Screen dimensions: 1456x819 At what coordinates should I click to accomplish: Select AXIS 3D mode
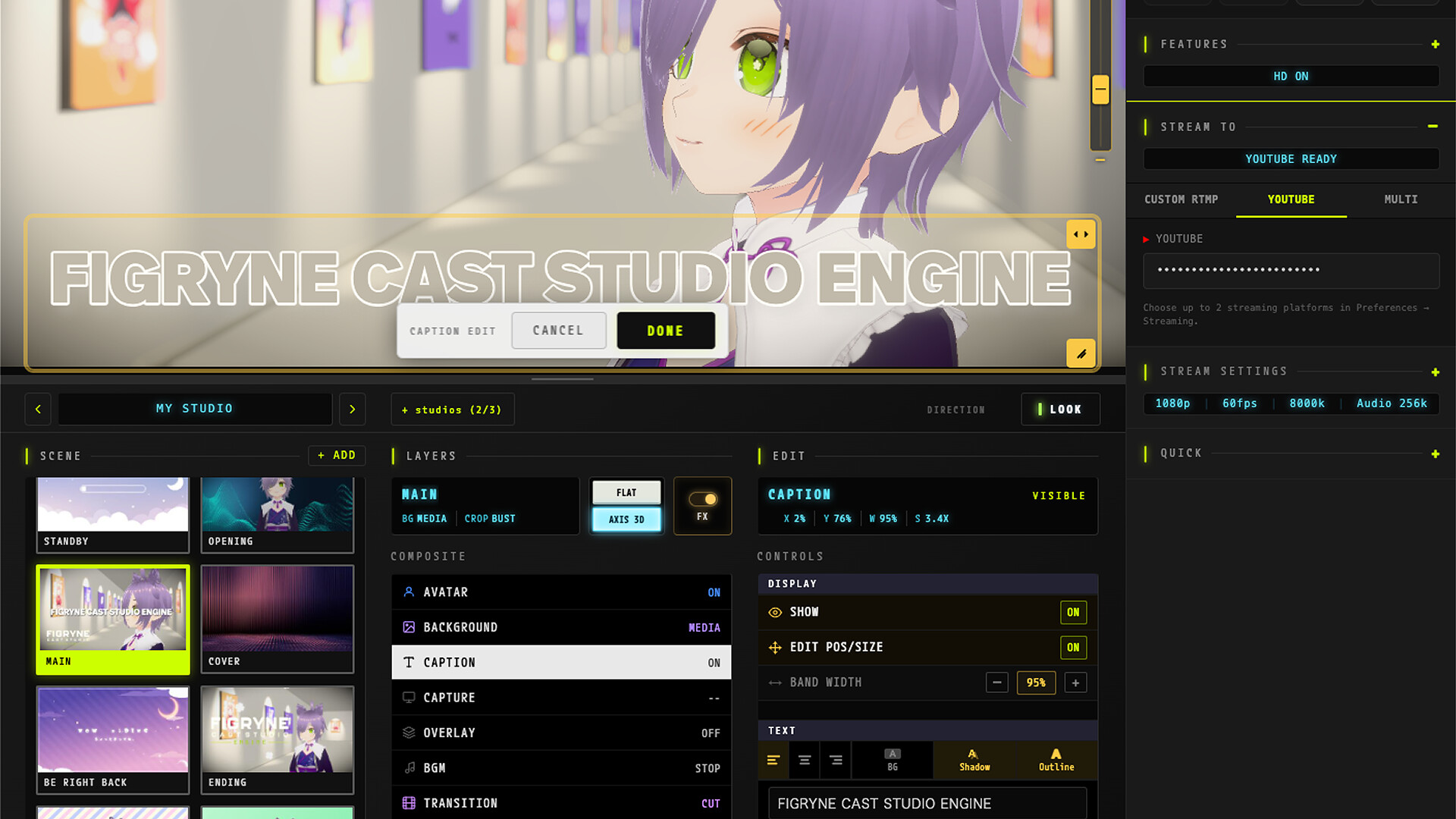pos(626,519)
